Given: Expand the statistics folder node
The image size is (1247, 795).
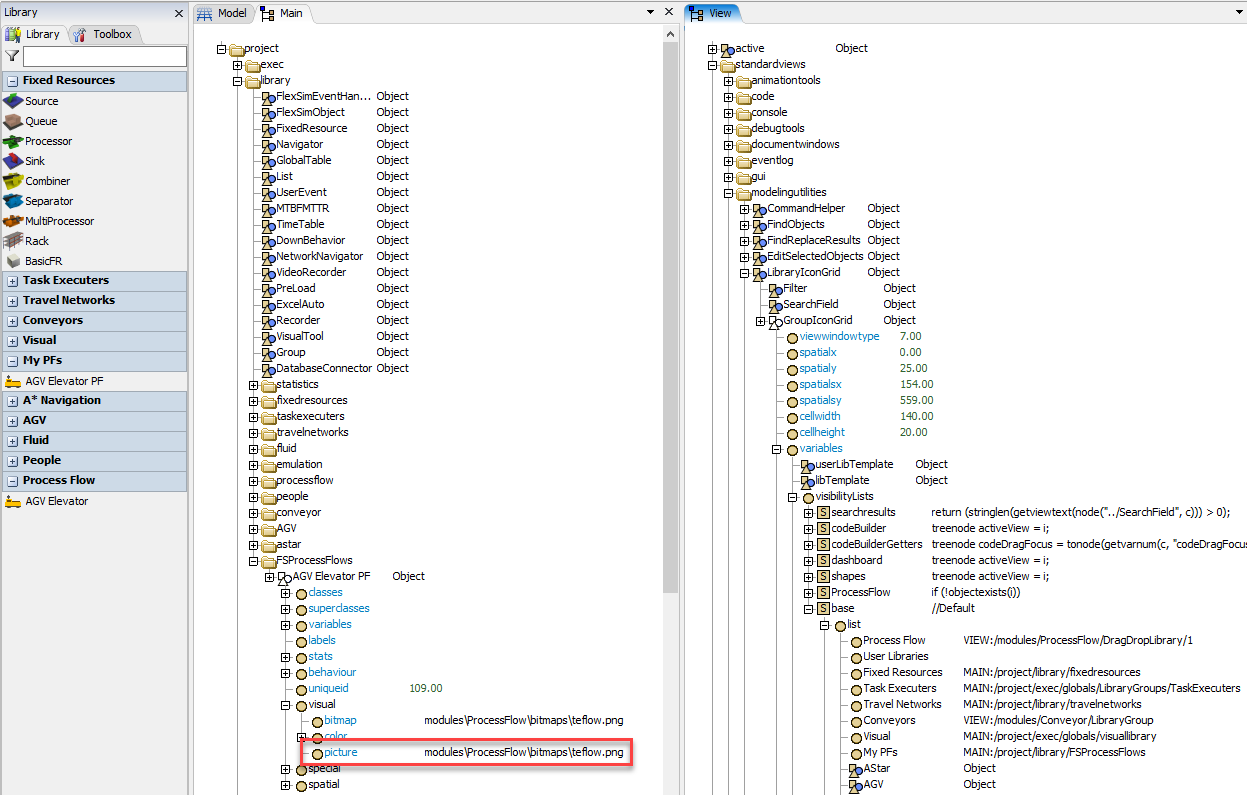Looking at the screenshot, I should point(254,384).
